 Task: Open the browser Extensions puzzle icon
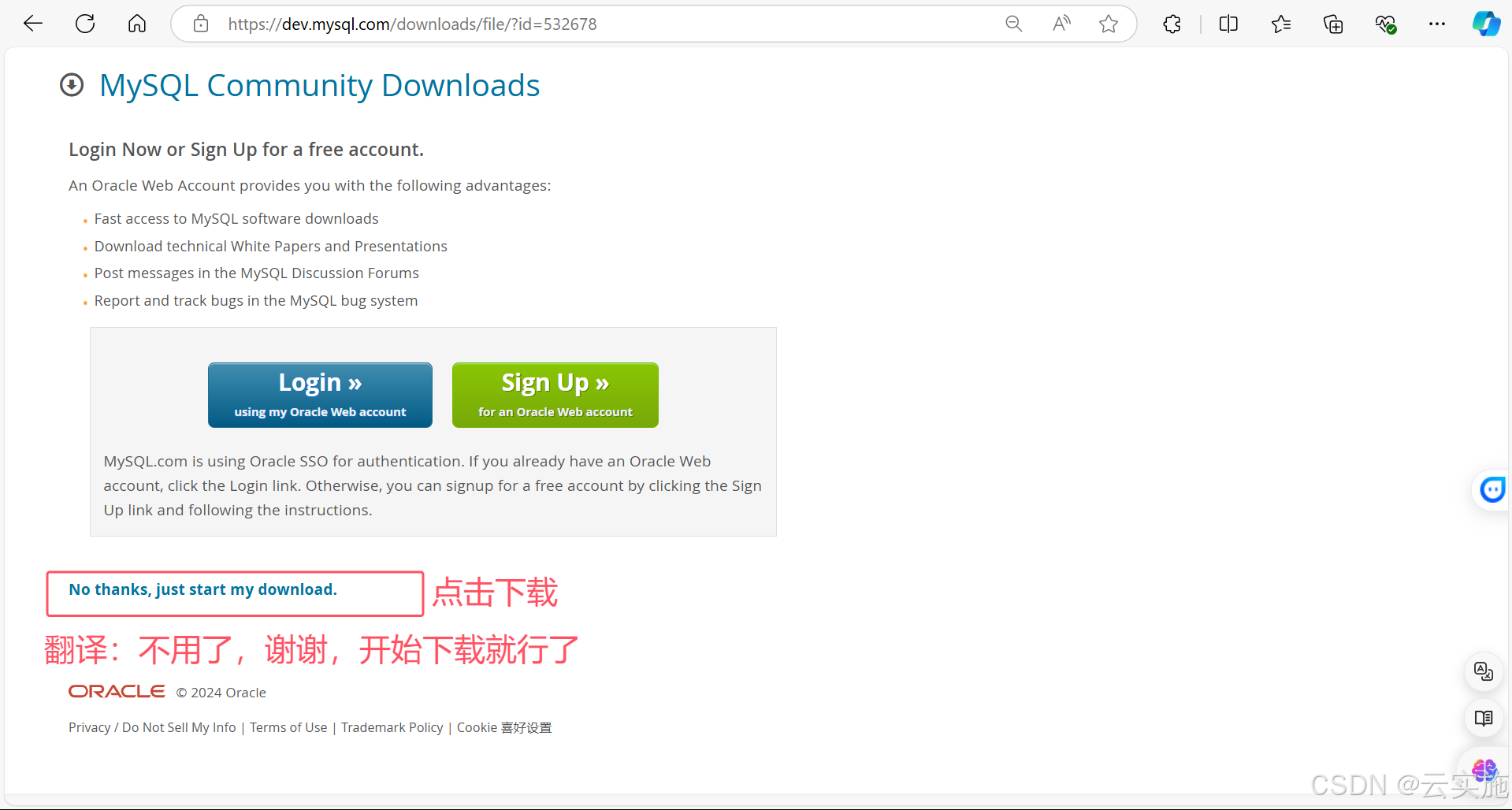(x=1172, y=24)
